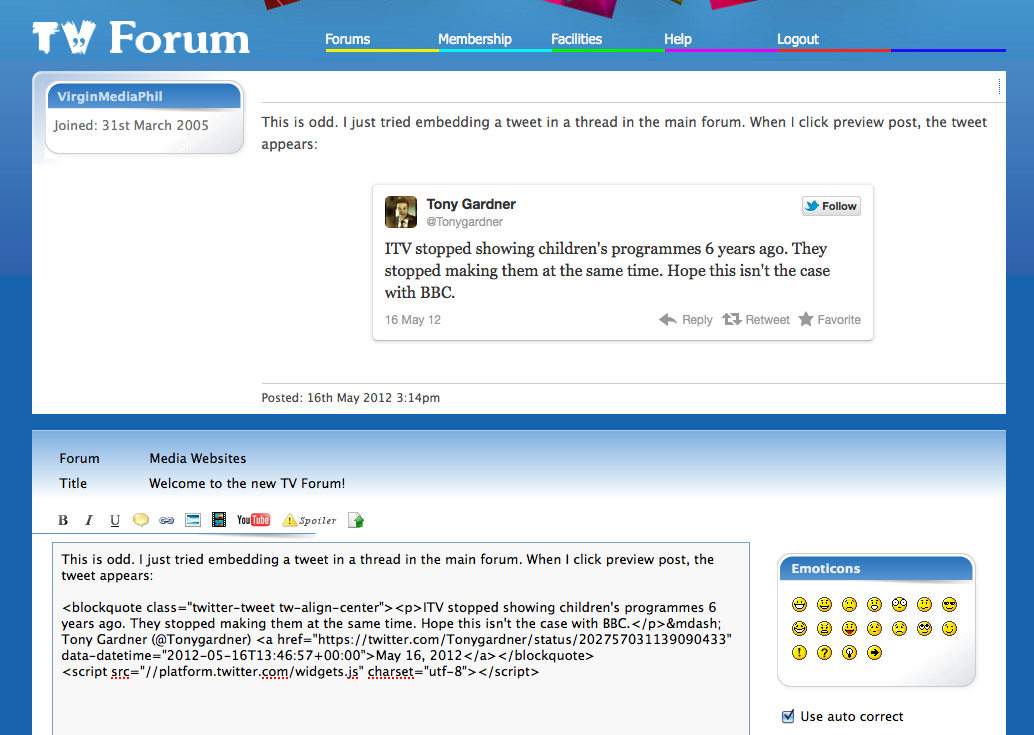This screenshot has width=1034, height=735.
Task: Insert the rolling-eyes emoticon
Action: (x=925, y=628)
